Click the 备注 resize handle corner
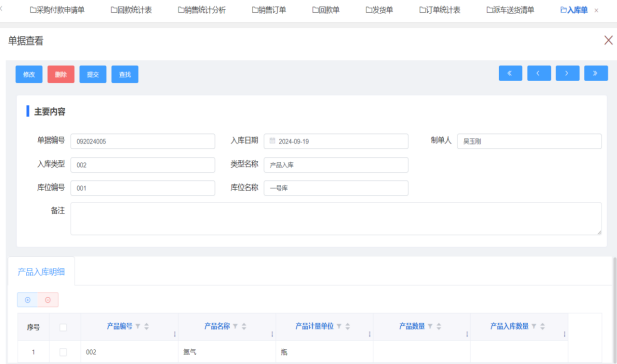Image resolution: width=617 pixels, height=364 pixels. point(599,232)
